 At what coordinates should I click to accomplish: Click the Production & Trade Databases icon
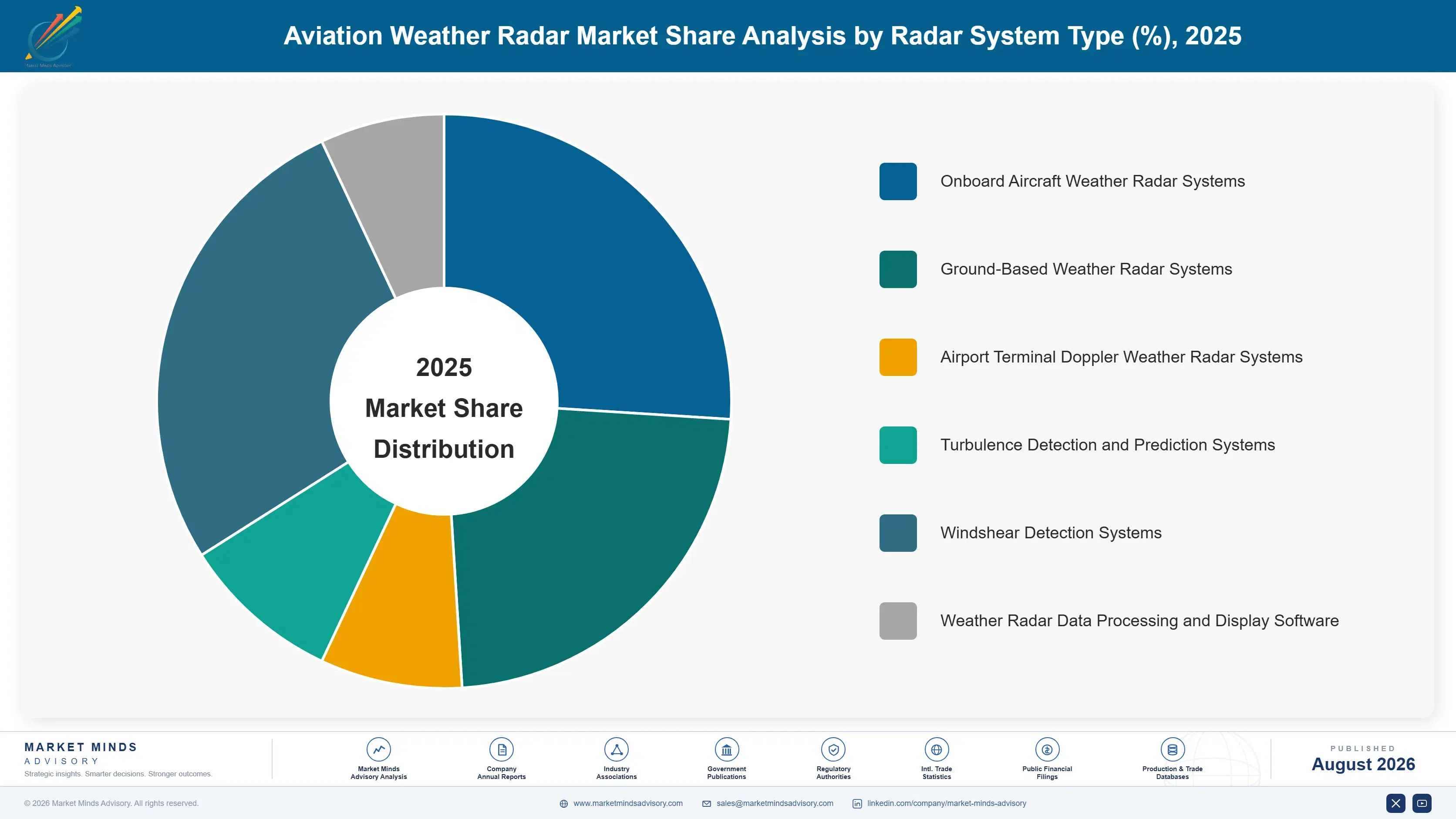pyautogui.click(x=1172, y=749)
